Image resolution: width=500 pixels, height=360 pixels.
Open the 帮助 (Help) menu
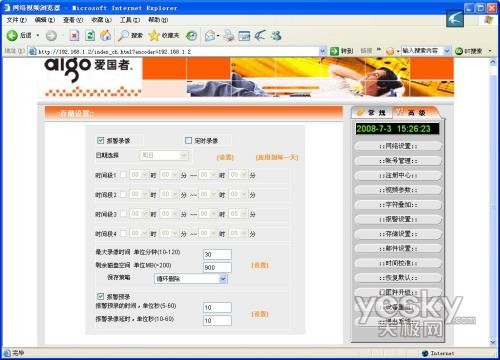[158, 20]
